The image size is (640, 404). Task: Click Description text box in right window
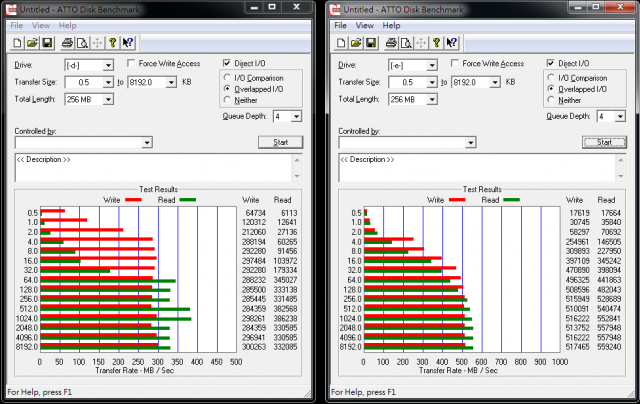[x=477, y=168]
